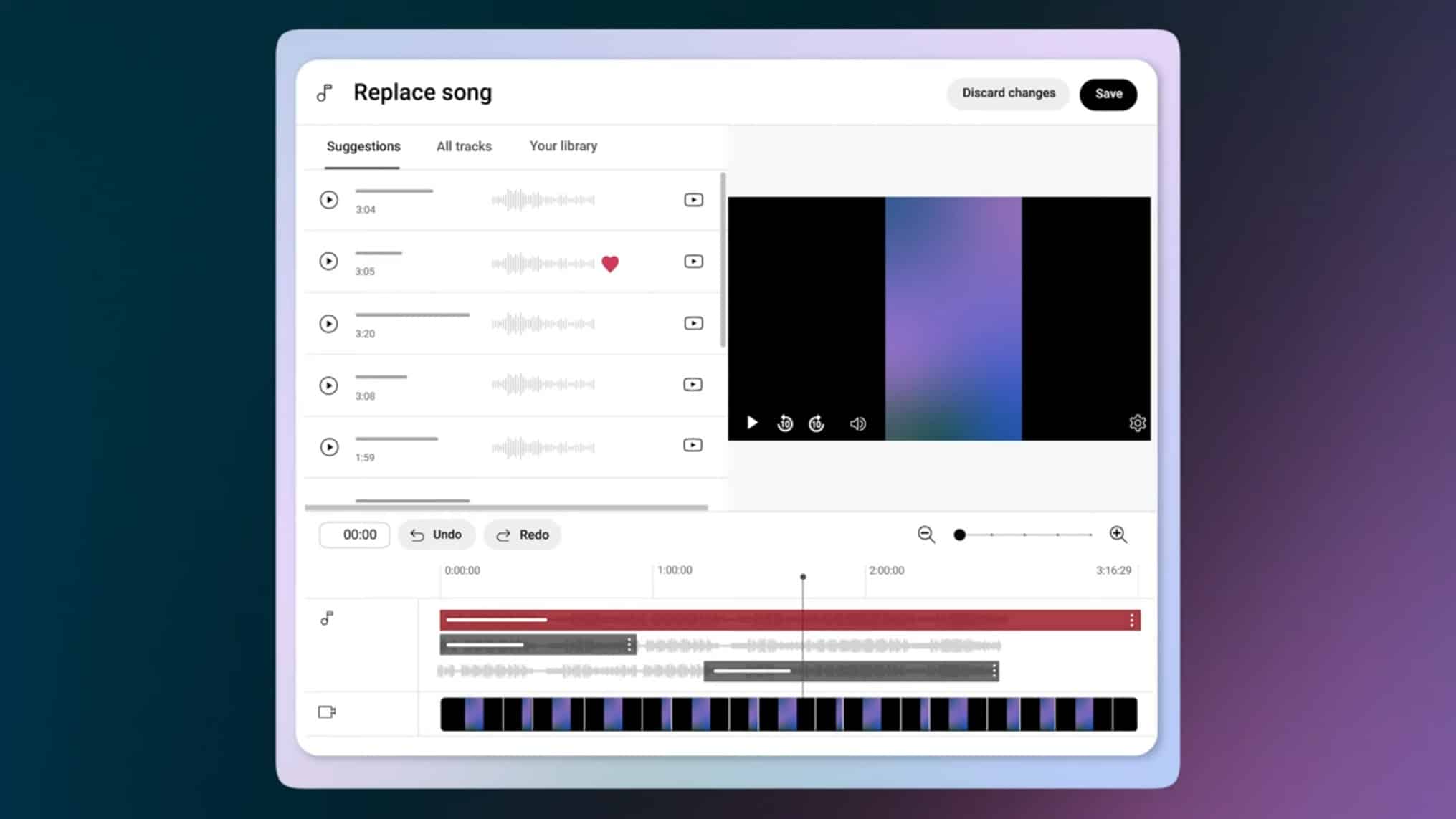Click the music note track icon
Image resolution: width=1456 pixels, height=819 pixels.
(x=327, y=618)
